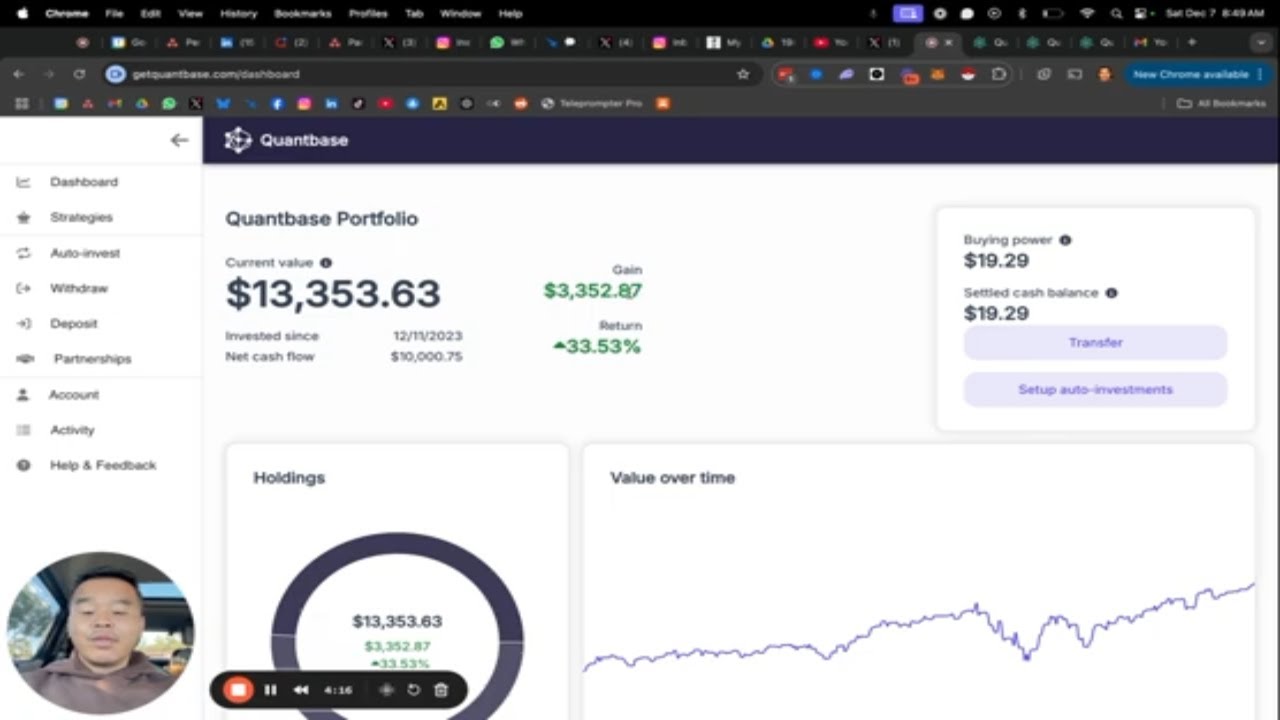This screenshot has height=720, width=1280.
Task: Open the YouTube bookmark icon
Action: click(385, 103)
